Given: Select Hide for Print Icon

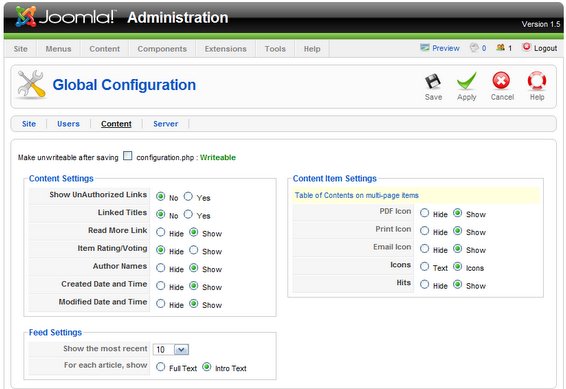Looking at the screenshot, I should click(x=424, y=231).
